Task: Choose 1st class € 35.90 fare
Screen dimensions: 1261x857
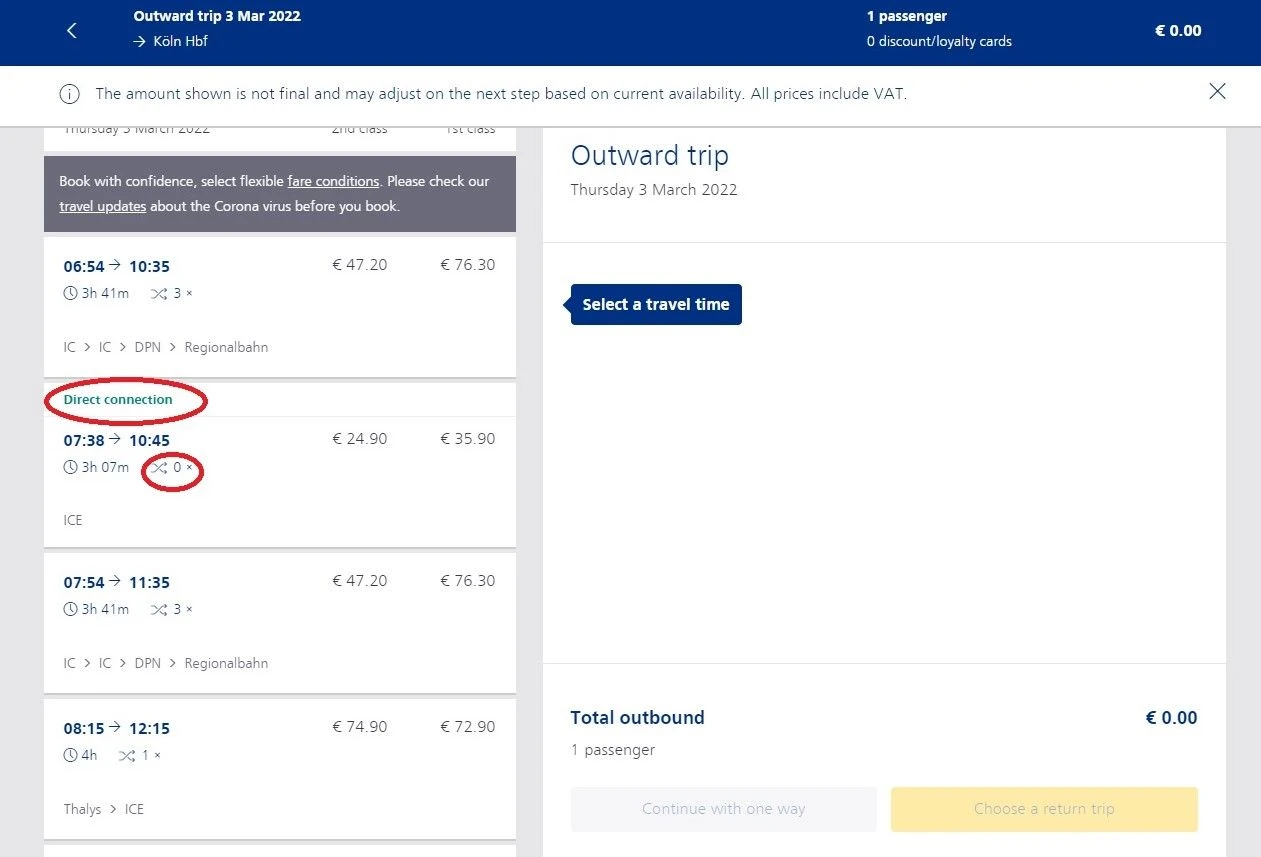Action: 468,439
